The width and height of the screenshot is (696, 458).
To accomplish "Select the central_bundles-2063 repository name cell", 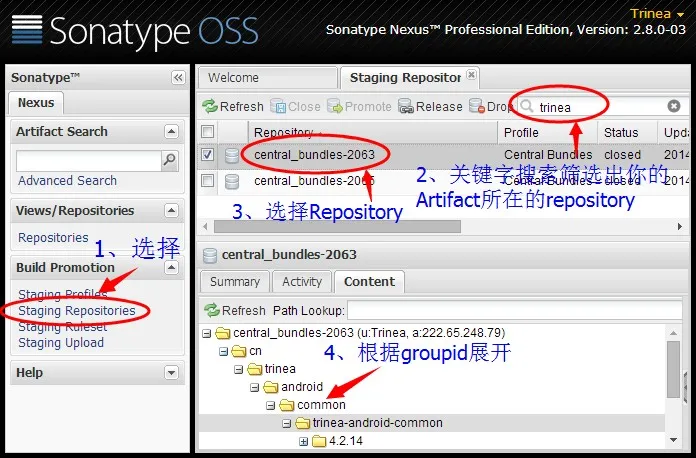I will [x=314, y=154].
